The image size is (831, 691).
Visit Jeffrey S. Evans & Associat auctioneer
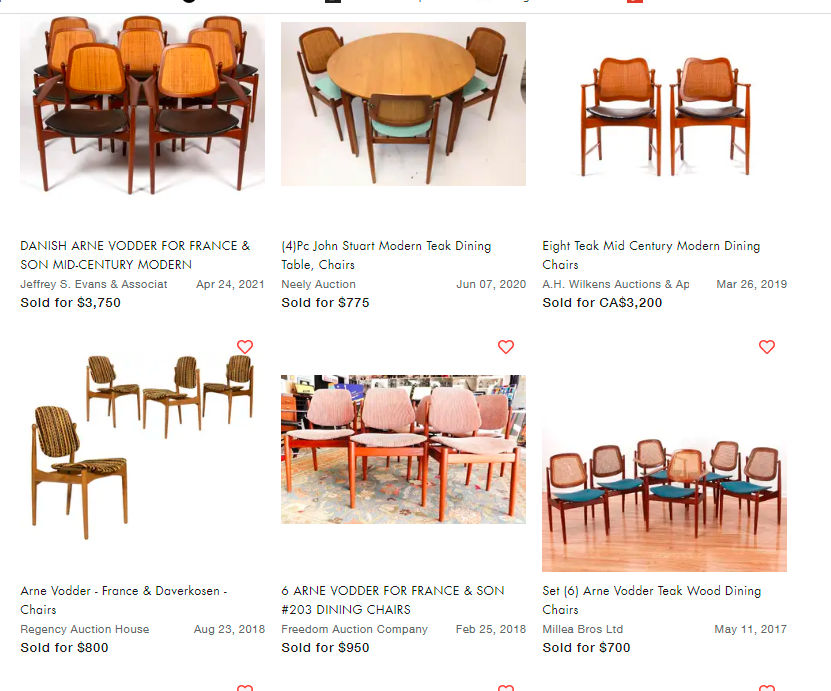pos(94,284)
